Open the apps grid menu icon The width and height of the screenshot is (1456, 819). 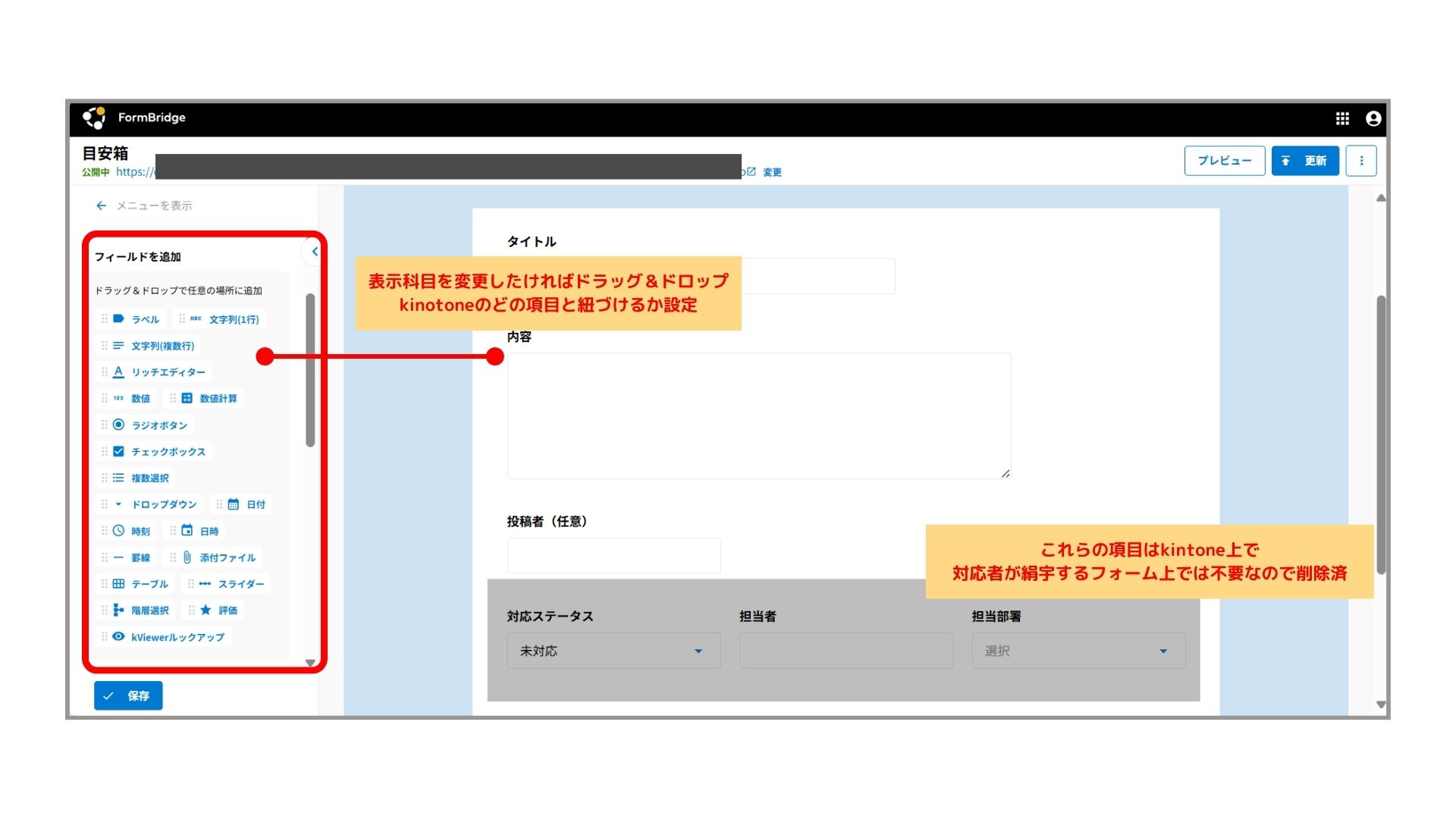(x=1342, y=118)
